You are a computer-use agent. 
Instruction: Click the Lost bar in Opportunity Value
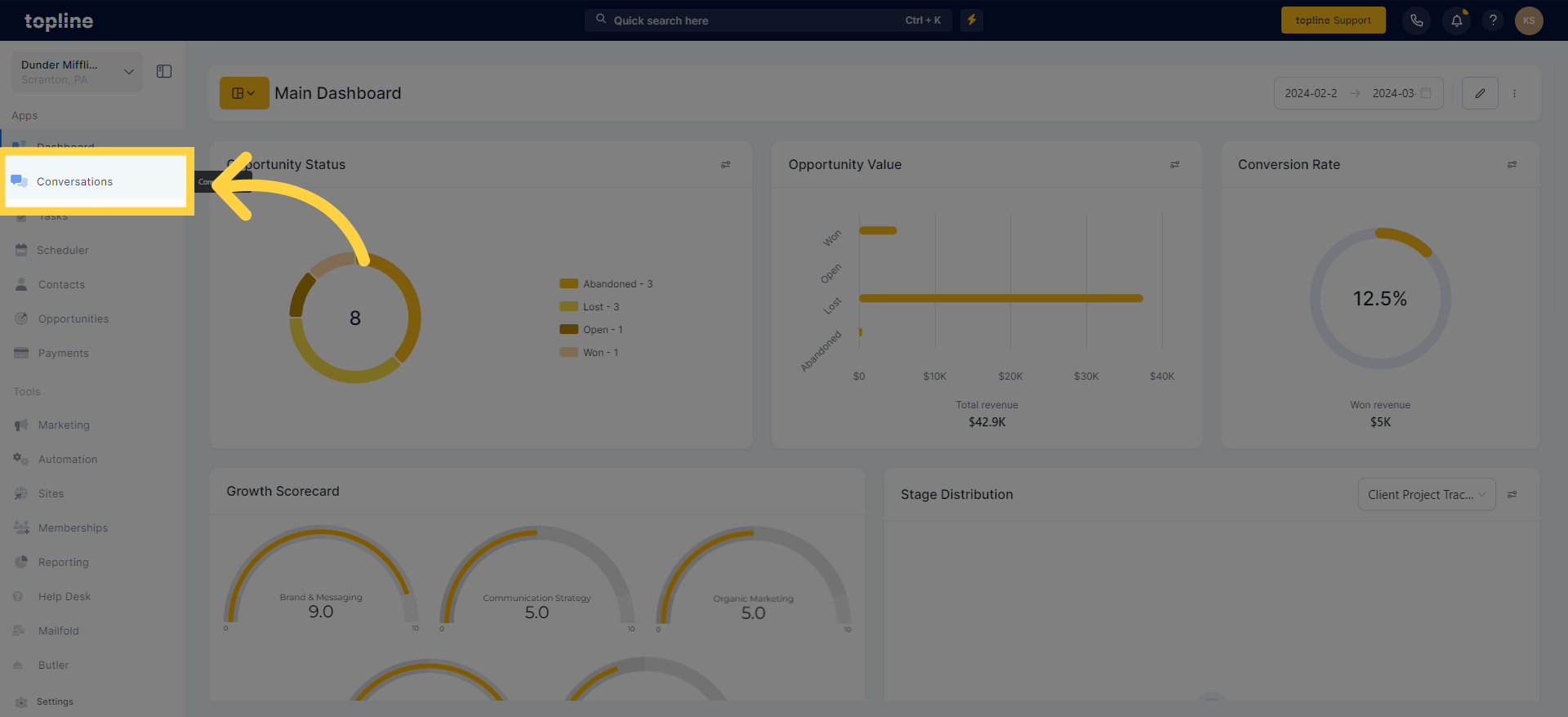(x=1000, y=298)
